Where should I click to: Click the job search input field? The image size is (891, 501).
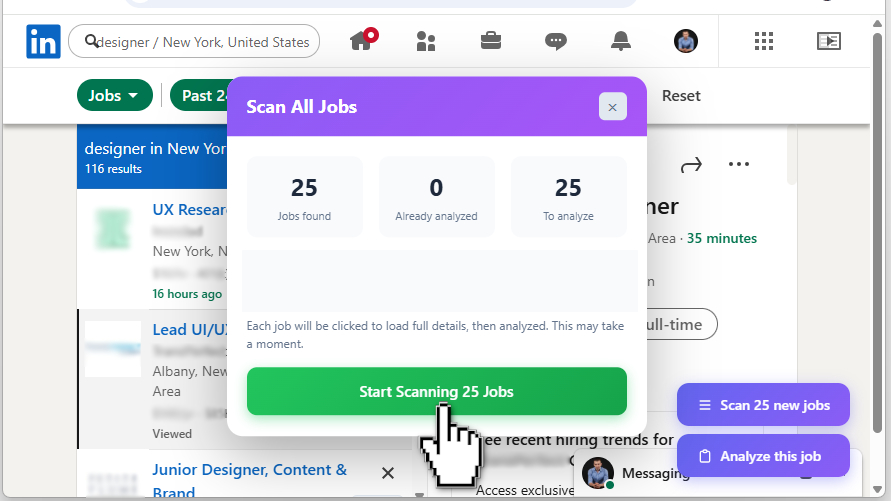pos(200,42)
